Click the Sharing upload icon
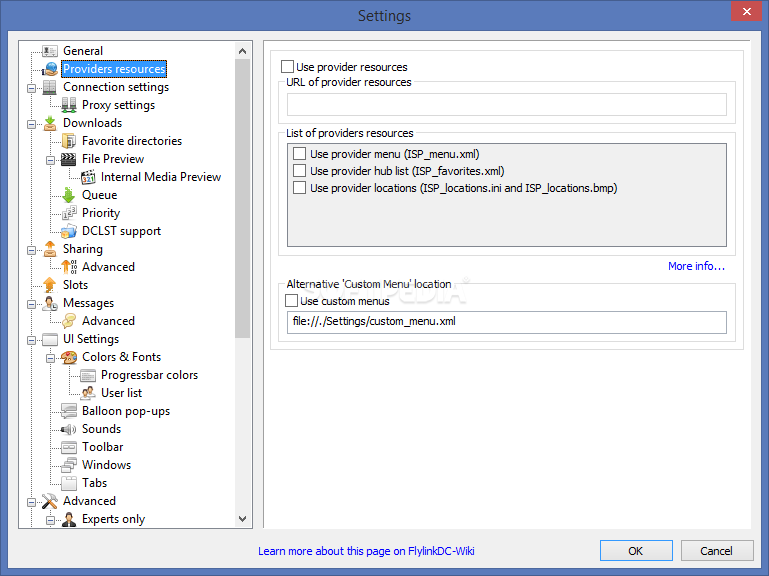This screenshot has width=769, height=576. pos(50,249)
